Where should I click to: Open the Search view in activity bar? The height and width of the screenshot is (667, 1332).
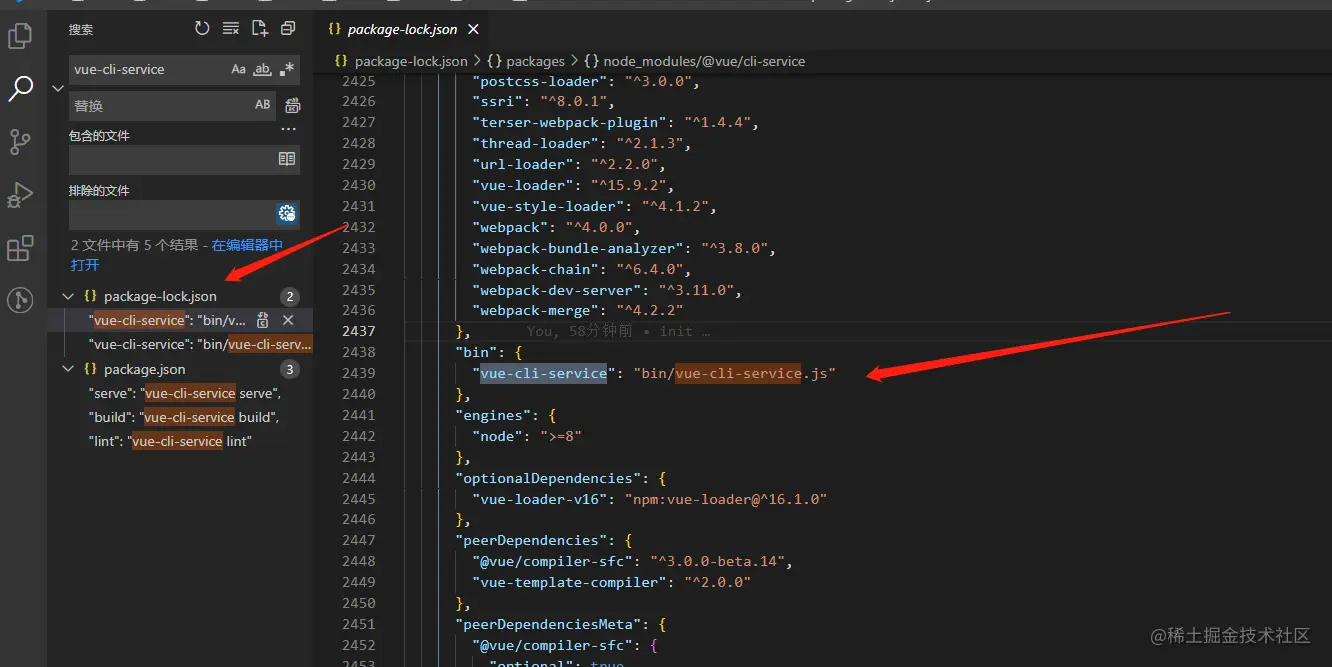click(20, 89)
